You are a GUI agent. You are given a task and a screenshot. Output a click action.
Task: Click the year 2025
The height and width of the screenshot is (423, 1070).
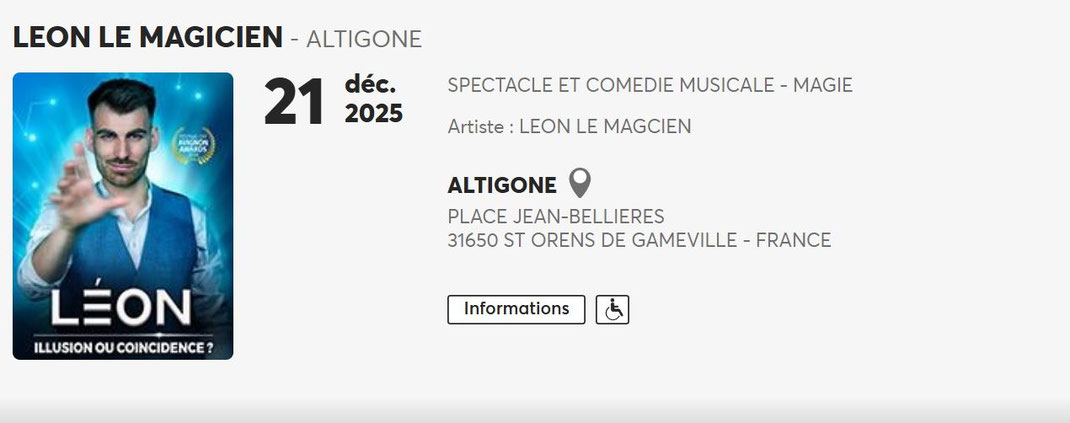tap(373, 114)
